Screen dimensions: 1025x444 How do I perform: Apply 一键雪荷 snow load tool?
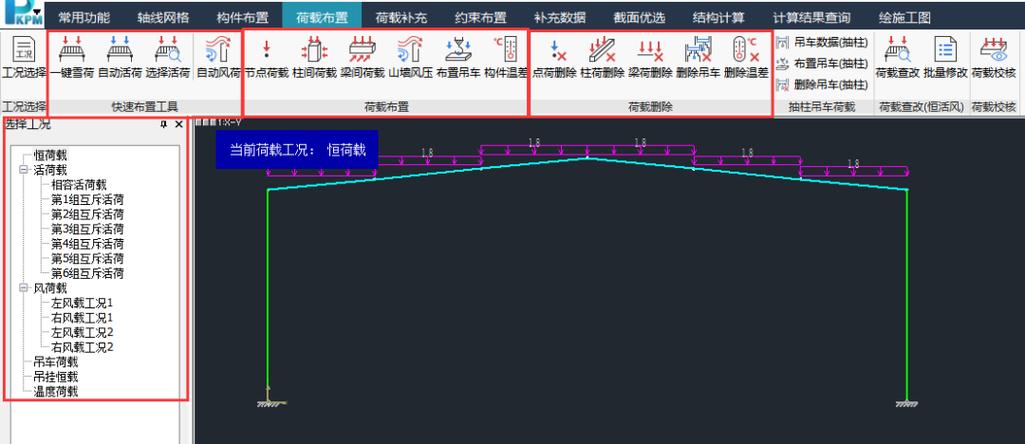coord(72,58)
